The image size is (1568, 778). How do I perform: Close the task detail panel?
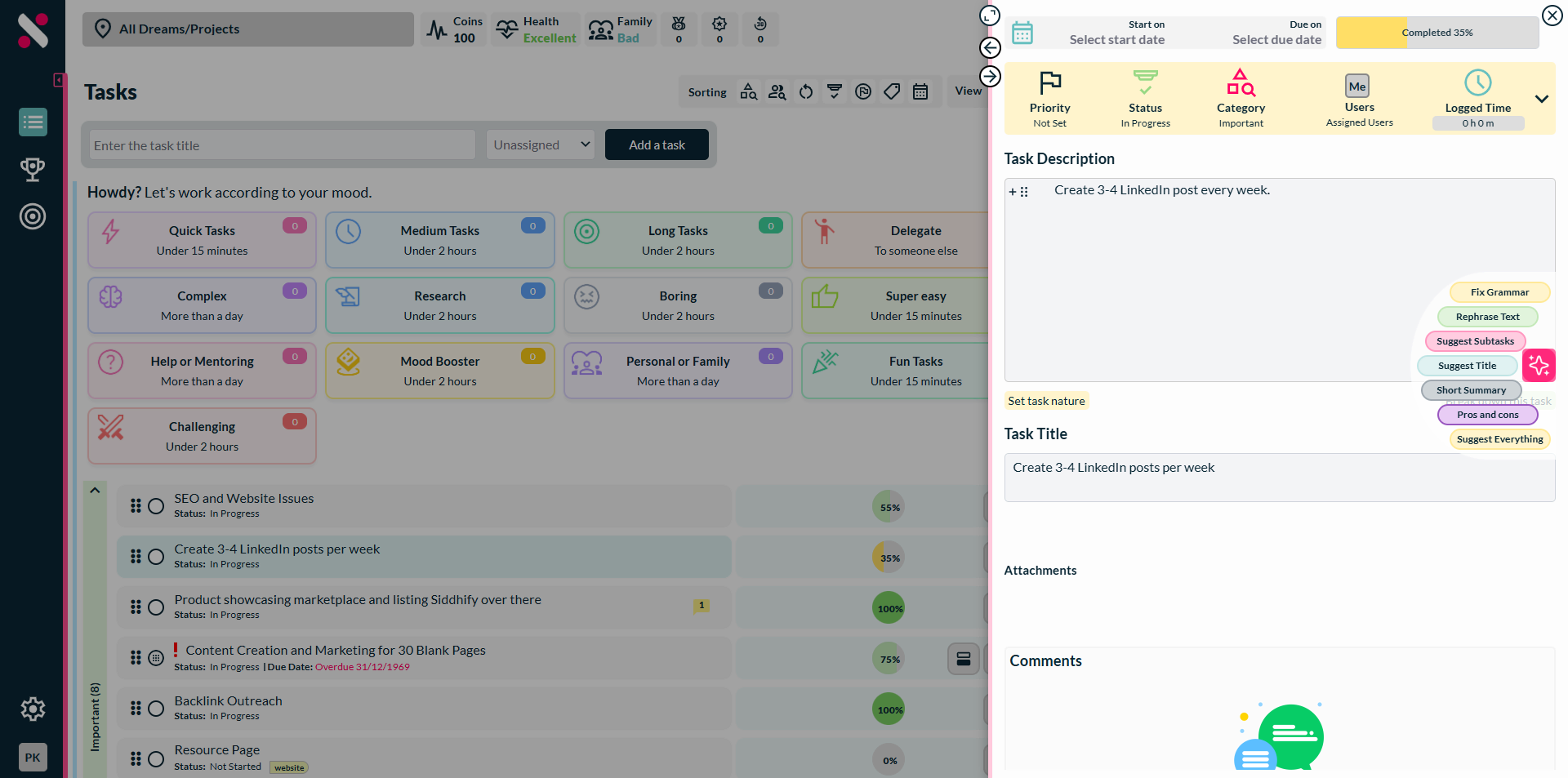coord(1552,16)
